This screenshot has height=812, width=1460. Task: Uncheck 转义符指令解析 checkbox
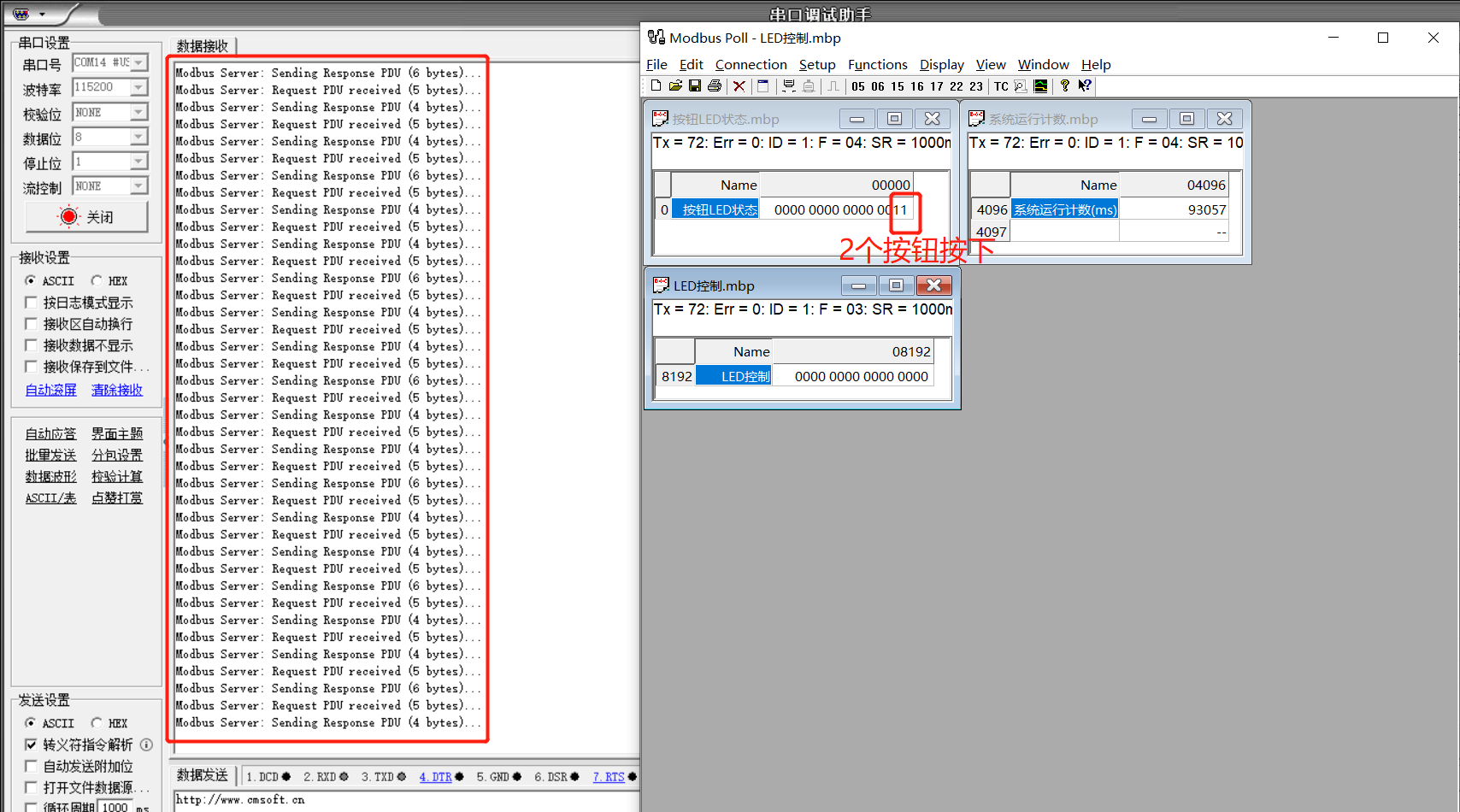click(x=31, y=744)
